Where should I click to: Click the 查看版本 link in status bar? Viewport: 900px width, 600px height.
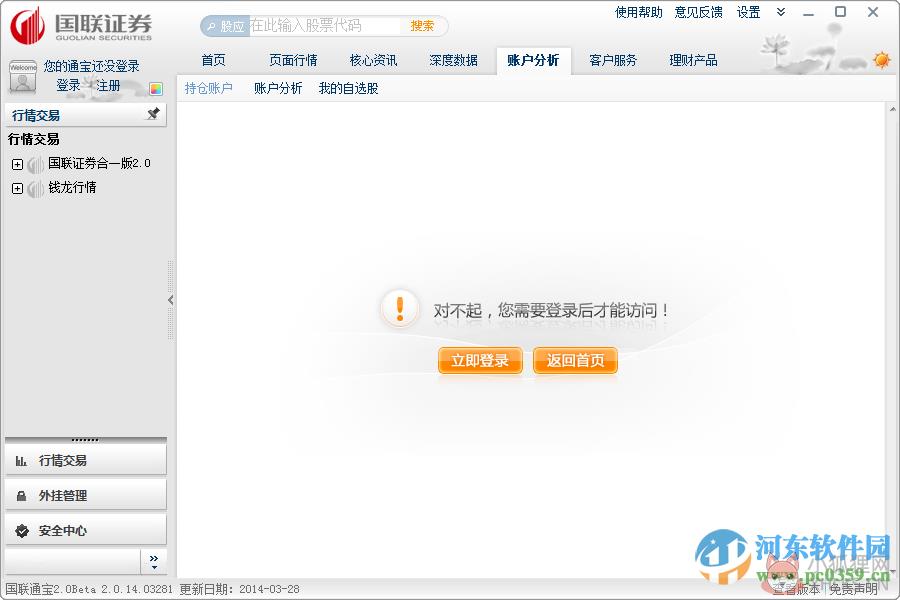click(796, 589)
